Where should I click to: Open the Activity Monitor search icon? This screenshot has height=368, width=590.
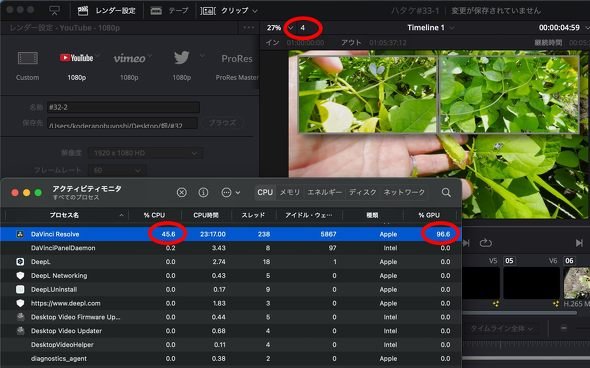pos(446,193)
